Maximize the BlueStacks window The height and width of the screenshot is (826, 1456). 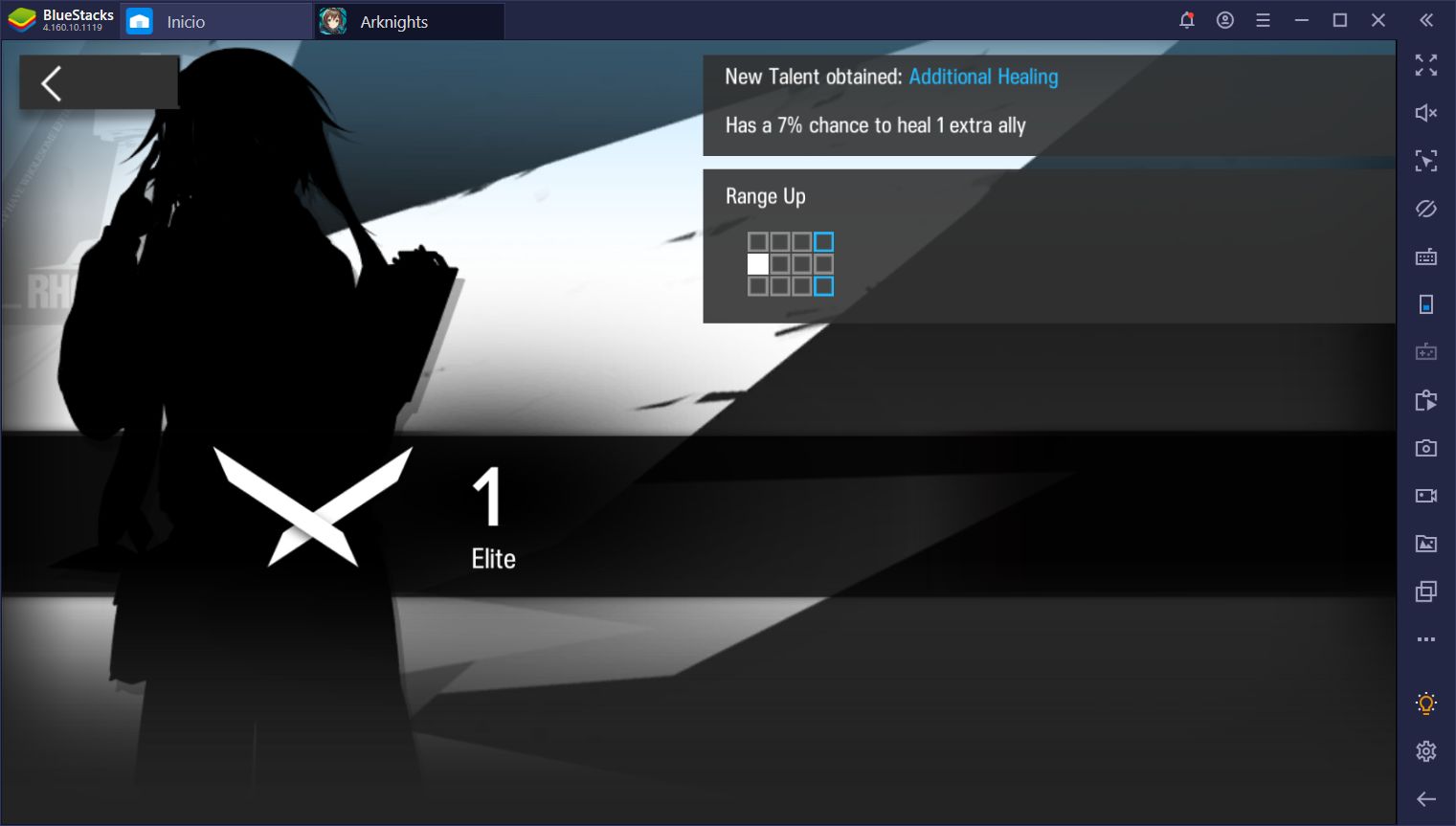1340,20
